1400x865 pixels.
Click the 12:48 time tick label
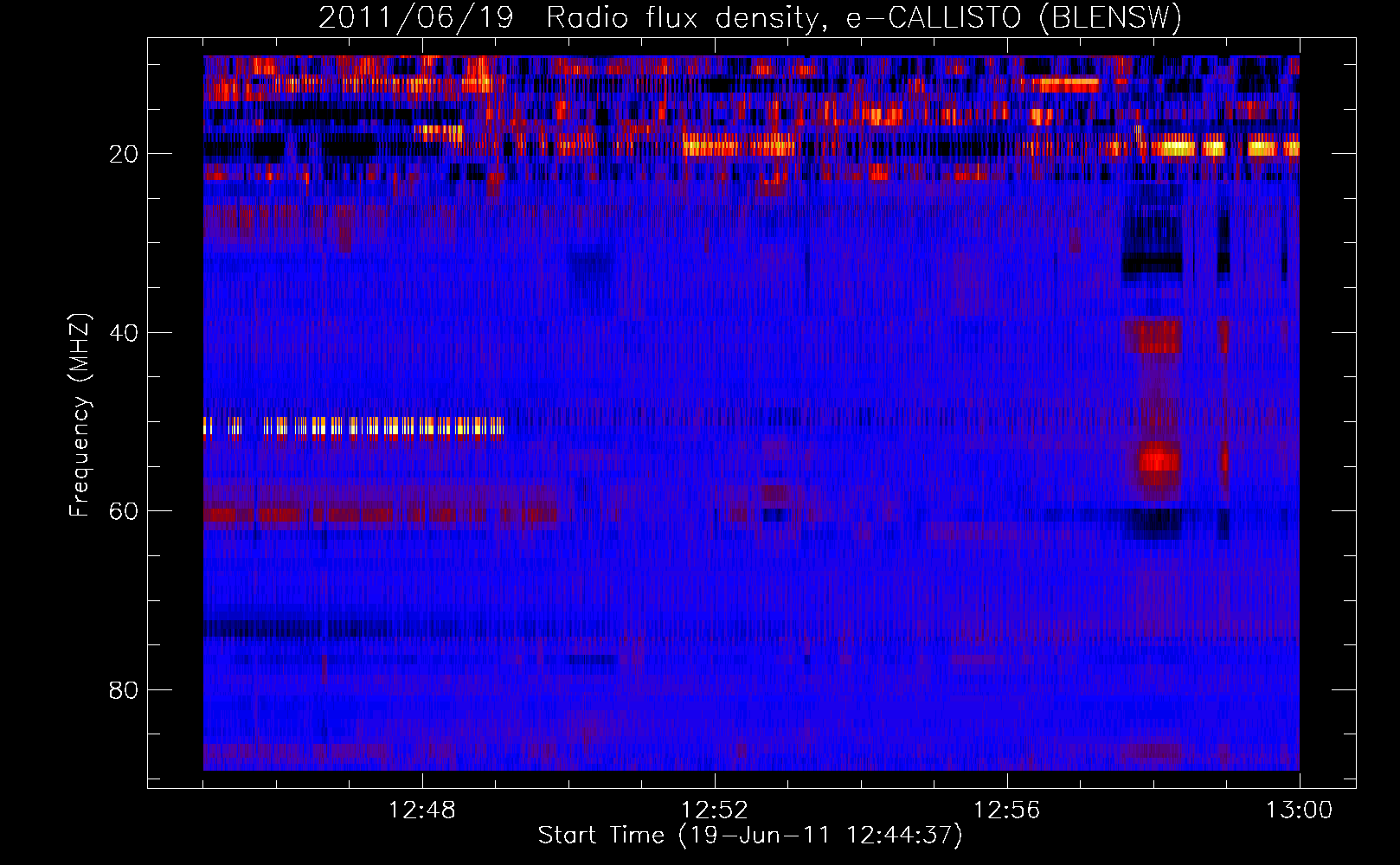[x=422, y=811]
